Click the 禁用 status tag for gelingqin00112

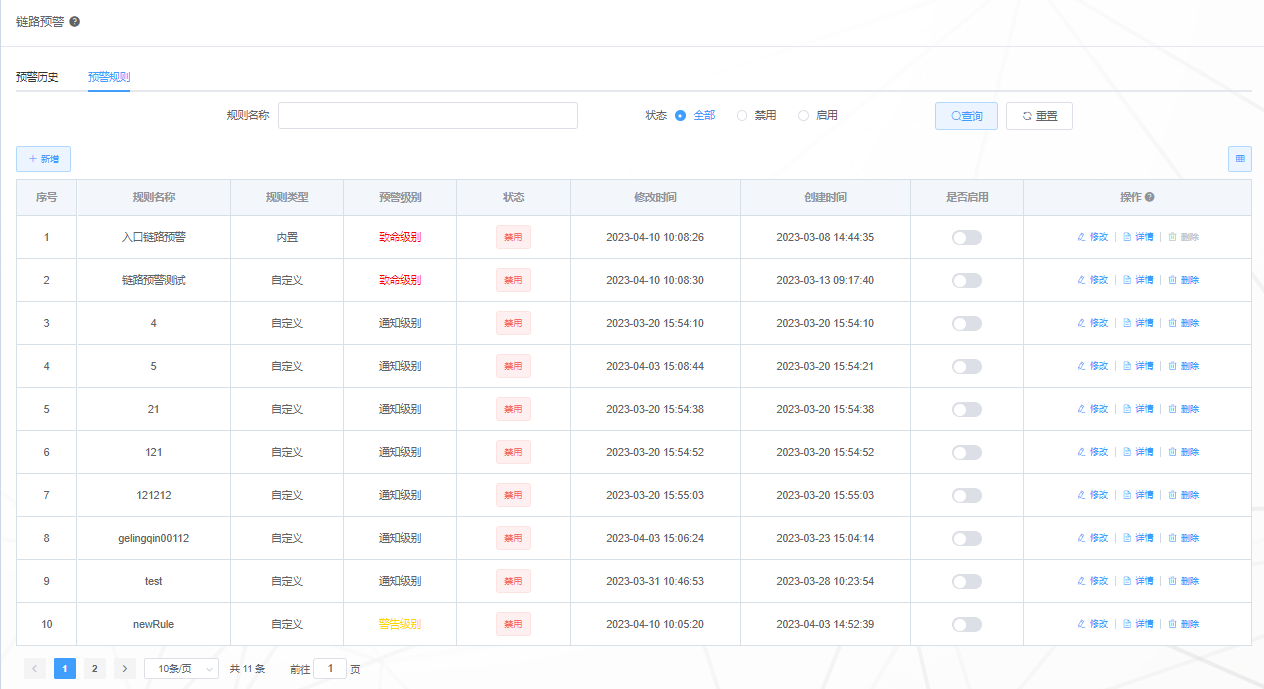click(513, 538)
